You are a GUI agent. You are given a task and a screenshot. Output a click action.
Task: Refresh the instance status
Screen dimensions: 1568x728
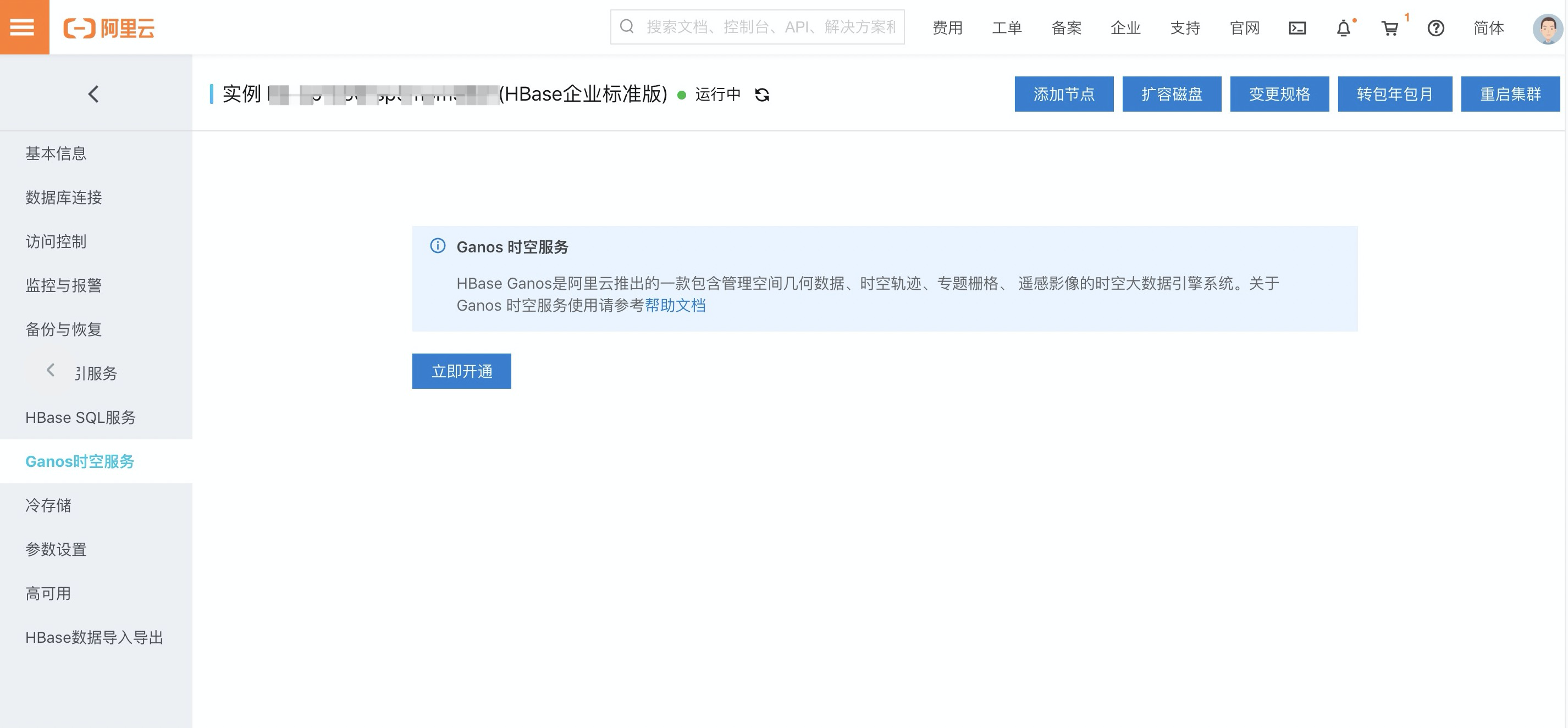[762, 95]
